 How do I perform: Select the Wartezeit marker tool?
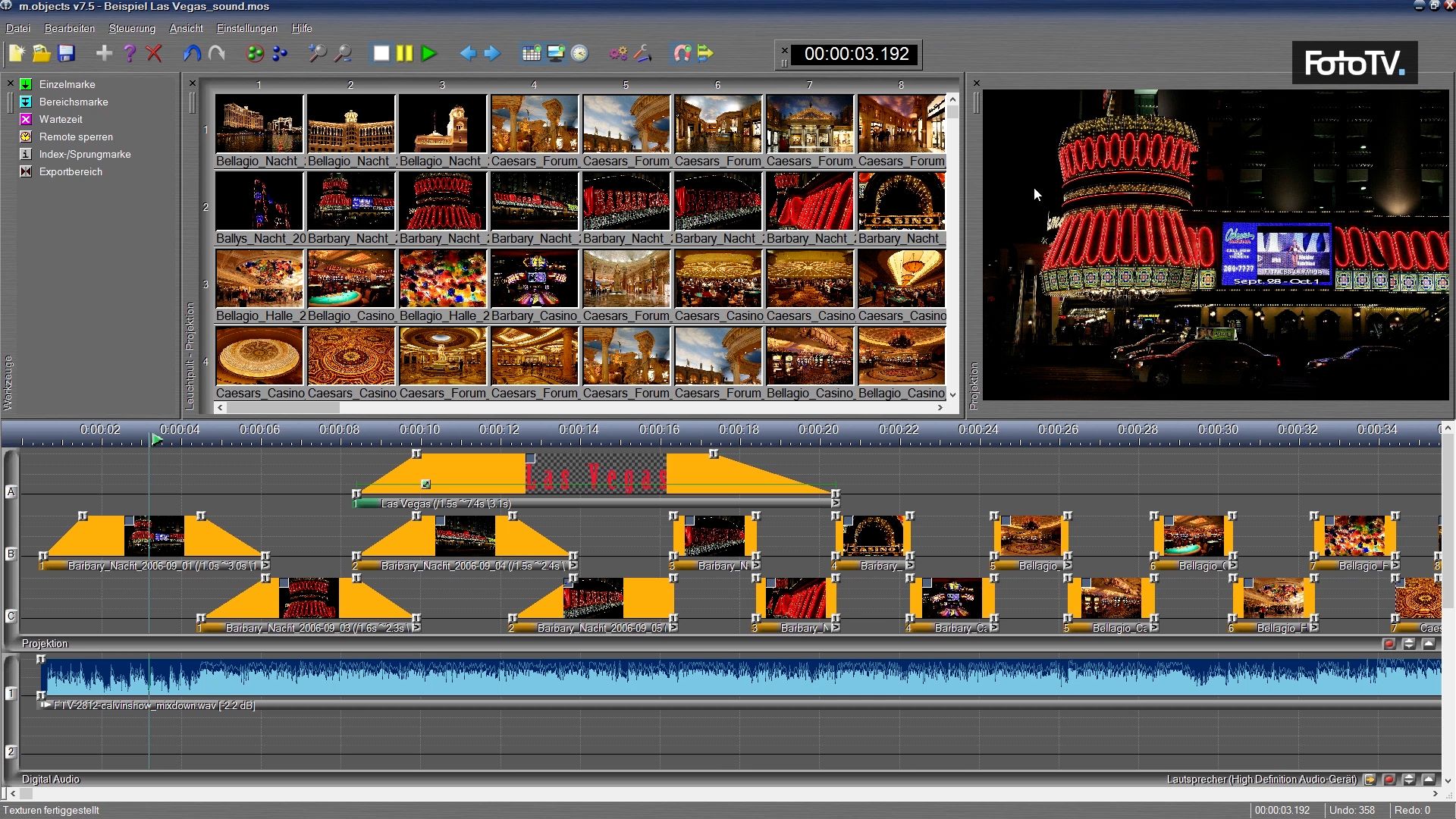(x=61, y=119)
